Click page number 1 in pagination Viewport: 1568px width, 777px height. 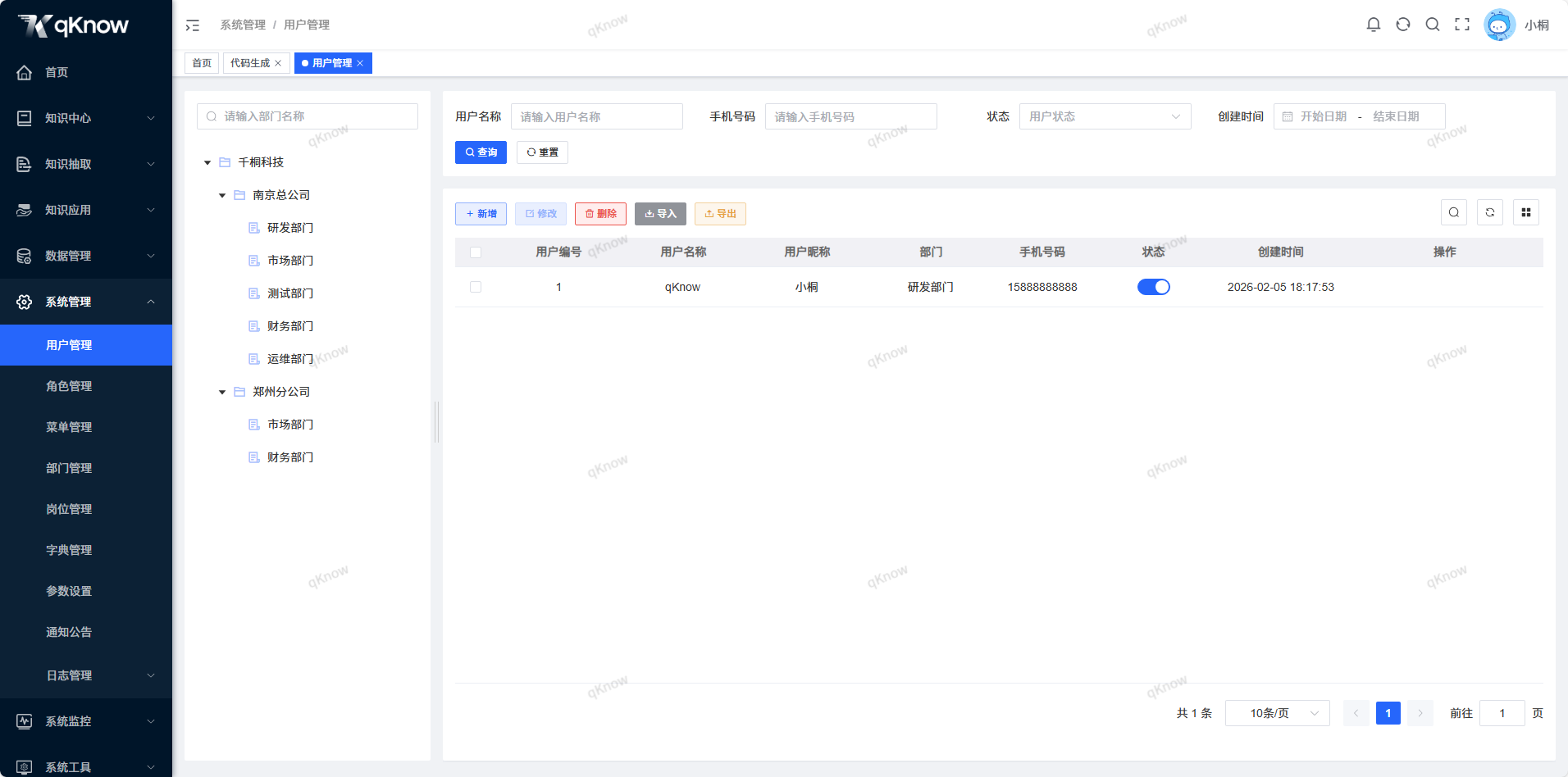point(1388,713)
